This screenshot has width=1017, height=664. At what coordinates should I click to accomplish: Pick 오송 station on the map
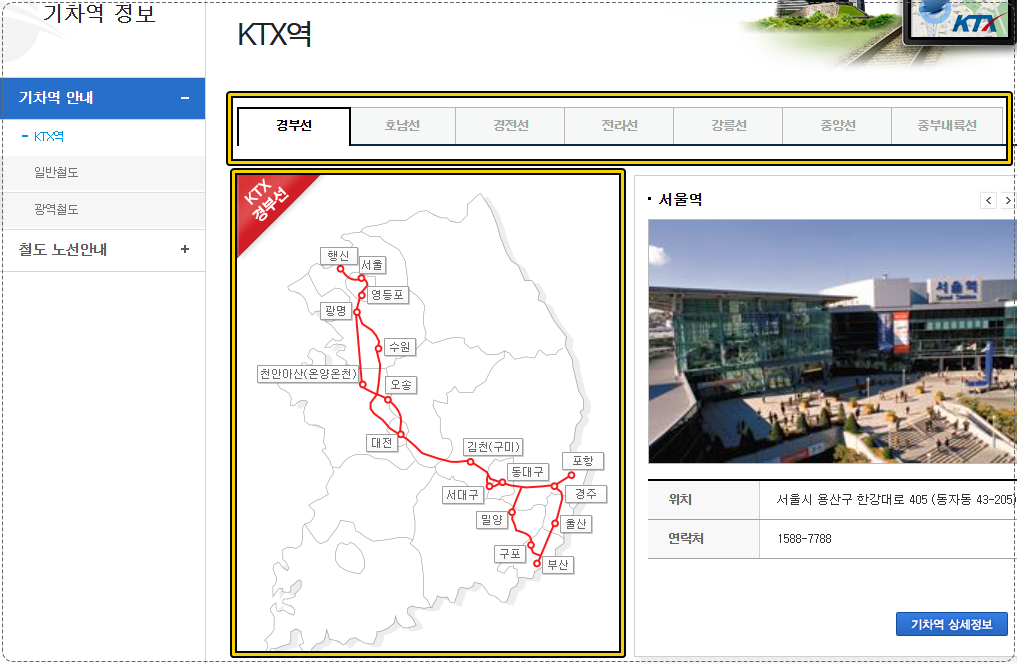[401, 385]
